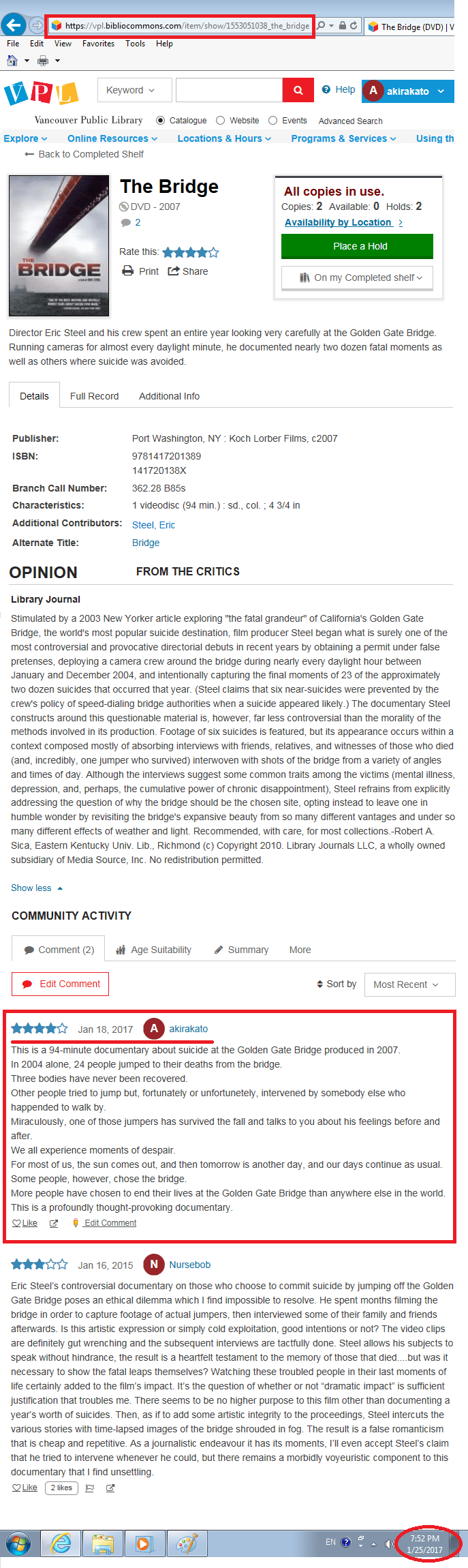
Task: Click the home icon in browser toolbar
Action: click(x=12, y=61)
